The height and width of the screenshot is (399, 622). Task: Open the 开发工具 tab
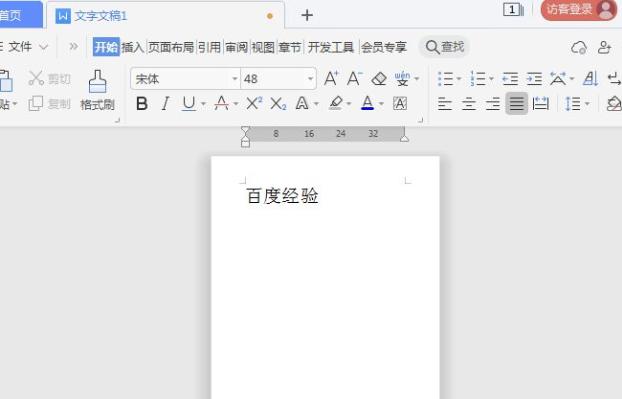[331, 47]
